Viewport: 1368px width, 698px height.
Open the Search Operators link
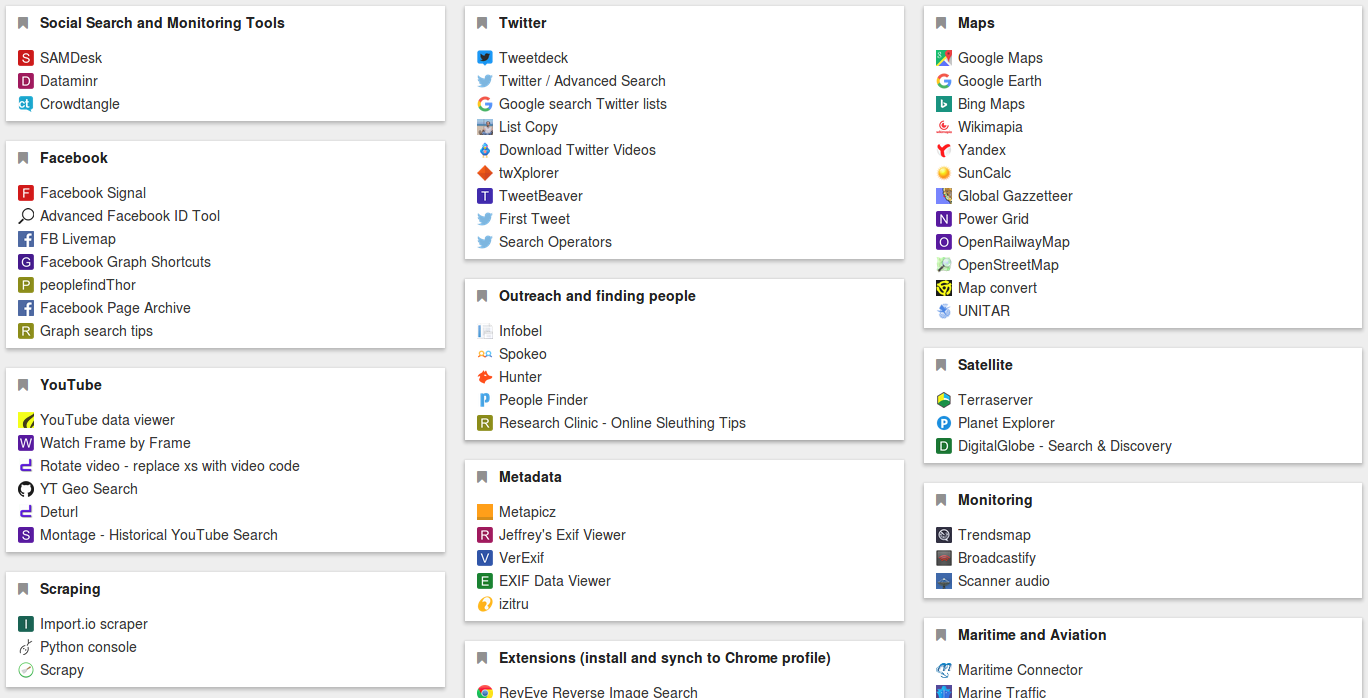pos(555,242)
